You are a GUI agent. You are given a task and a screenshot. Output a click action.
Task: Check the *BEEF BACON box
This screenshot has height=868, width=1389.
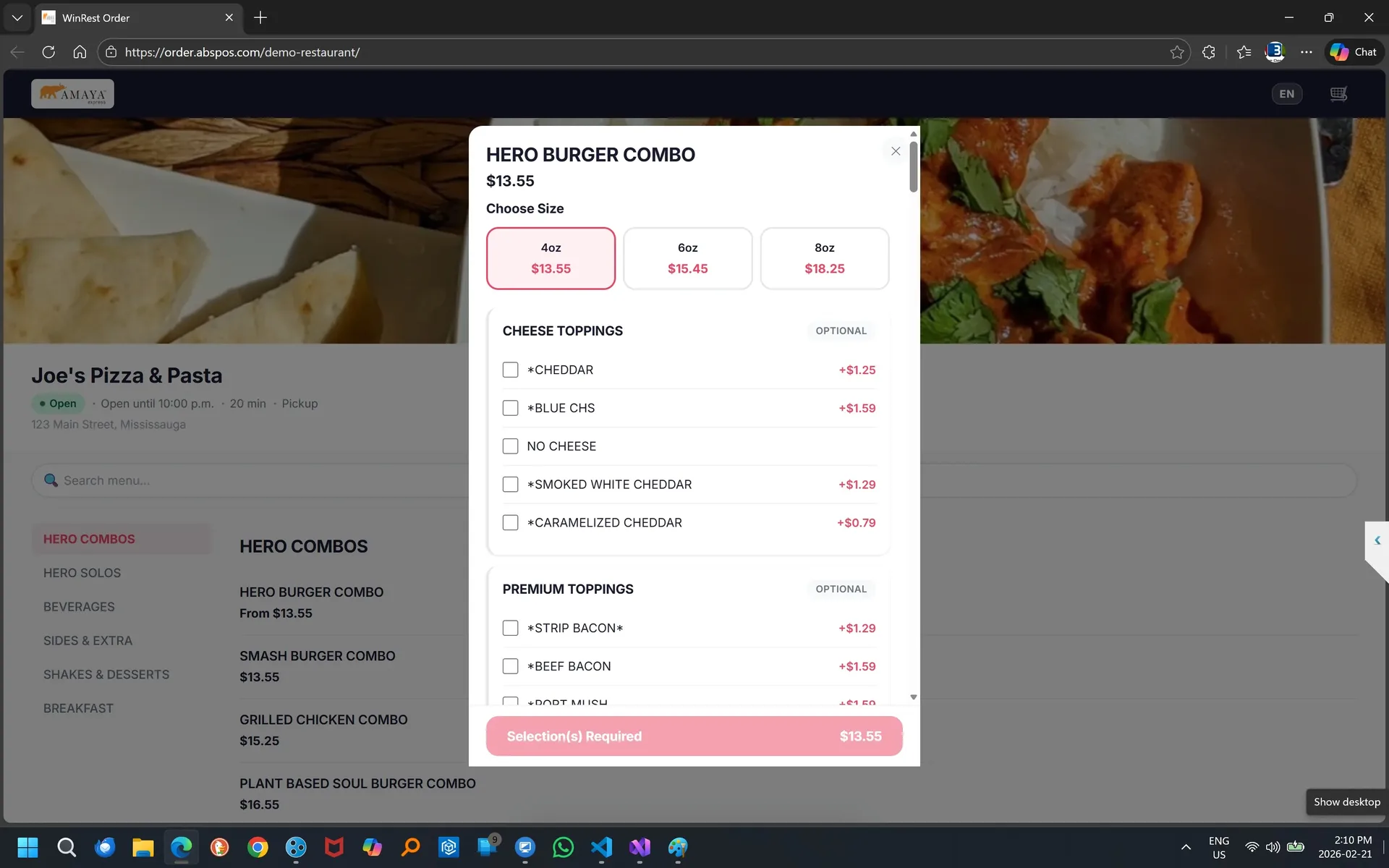[x=510, y=666]
